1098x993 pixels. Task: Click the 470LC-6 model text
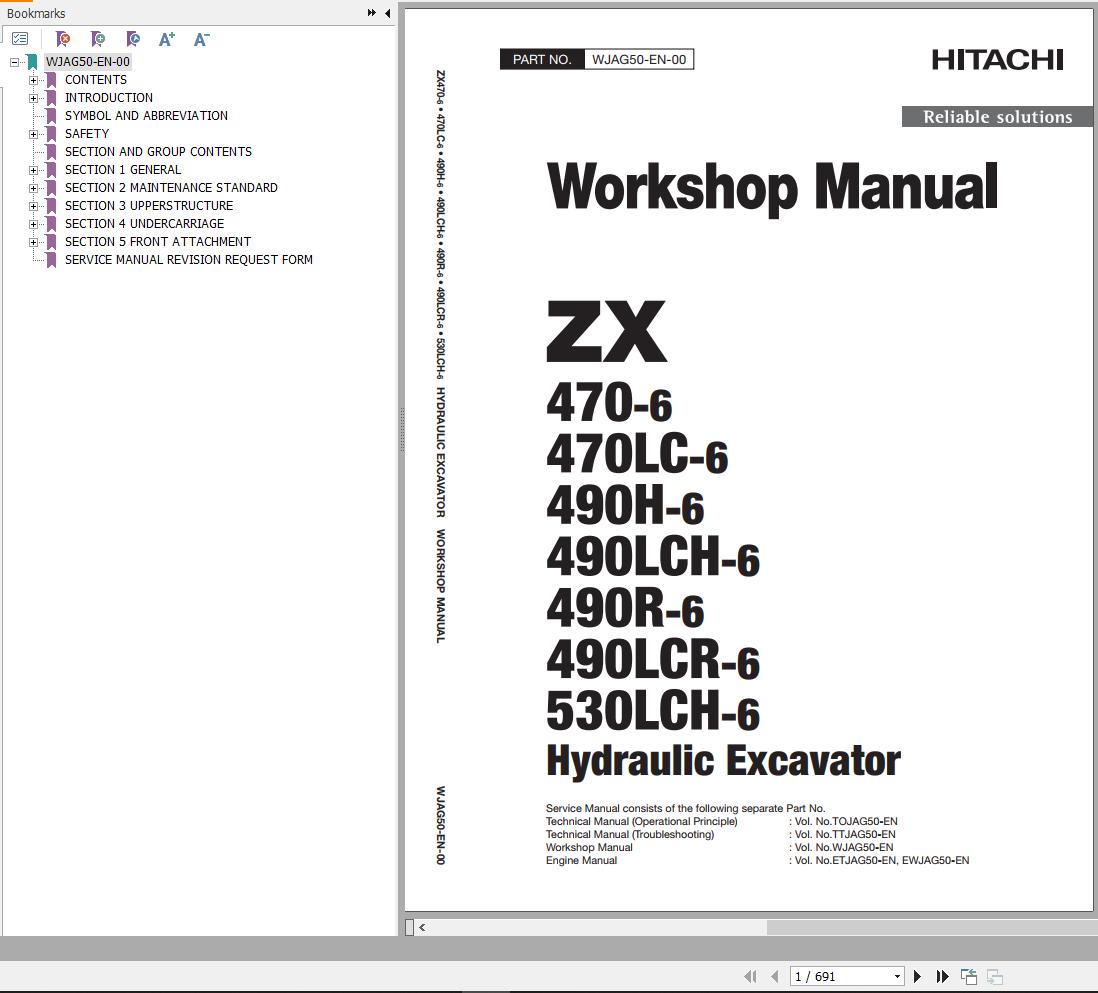coord(637,454)
